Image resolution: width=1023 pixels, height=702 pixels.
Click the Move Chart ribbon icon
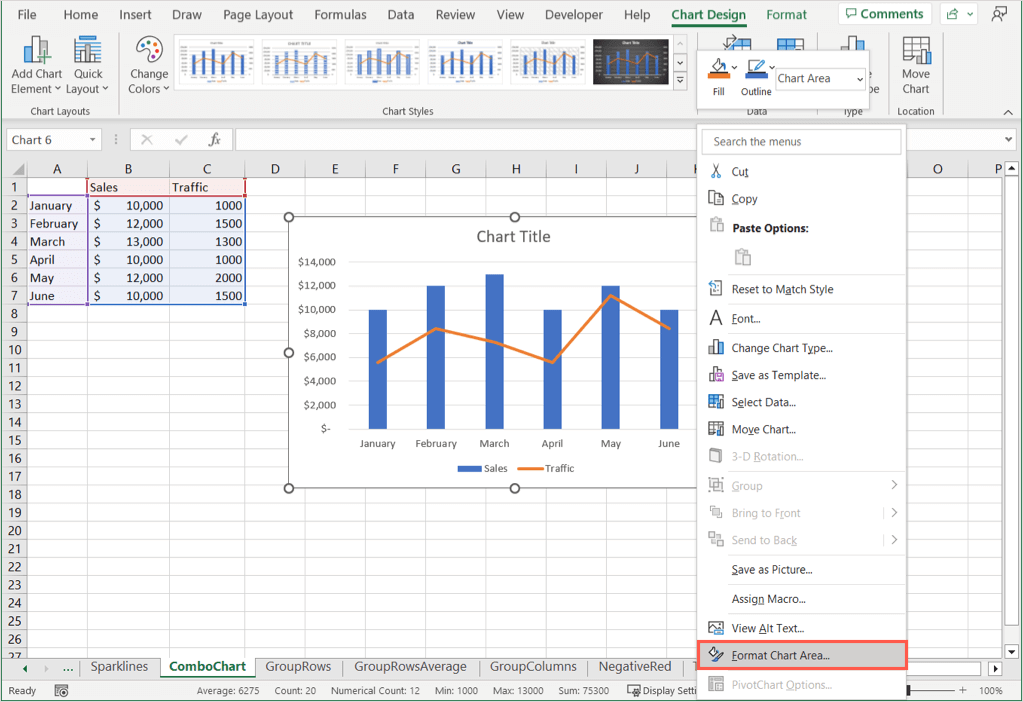(x=915, y=52)
